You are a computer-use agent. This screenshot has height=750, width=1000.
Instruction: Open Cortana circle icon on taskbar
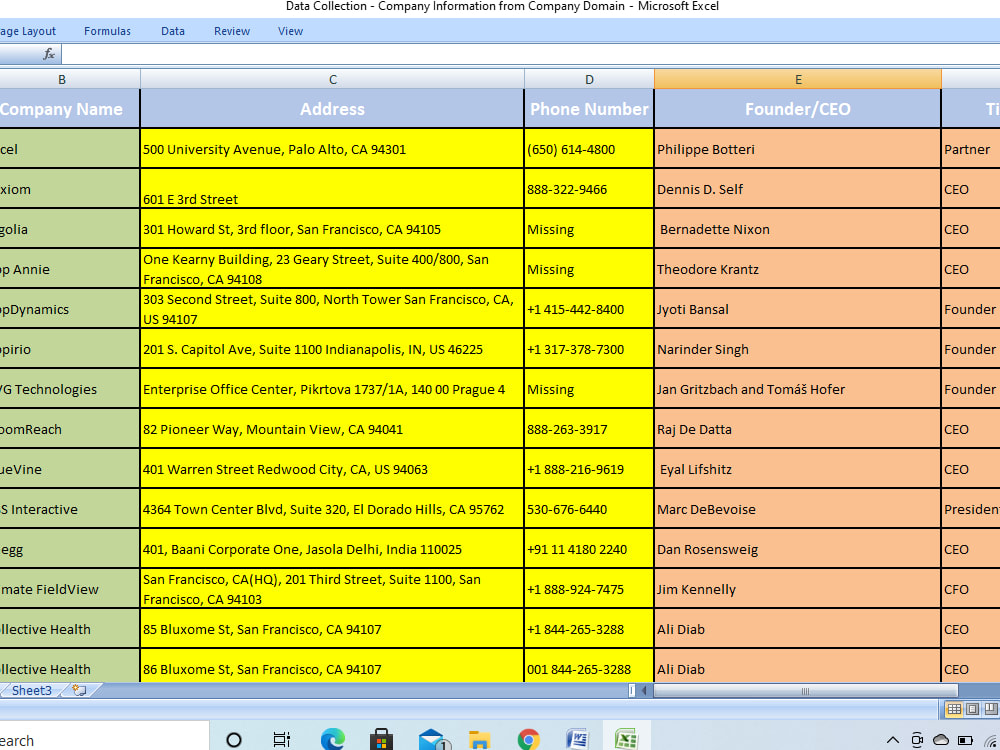(234, 740)
